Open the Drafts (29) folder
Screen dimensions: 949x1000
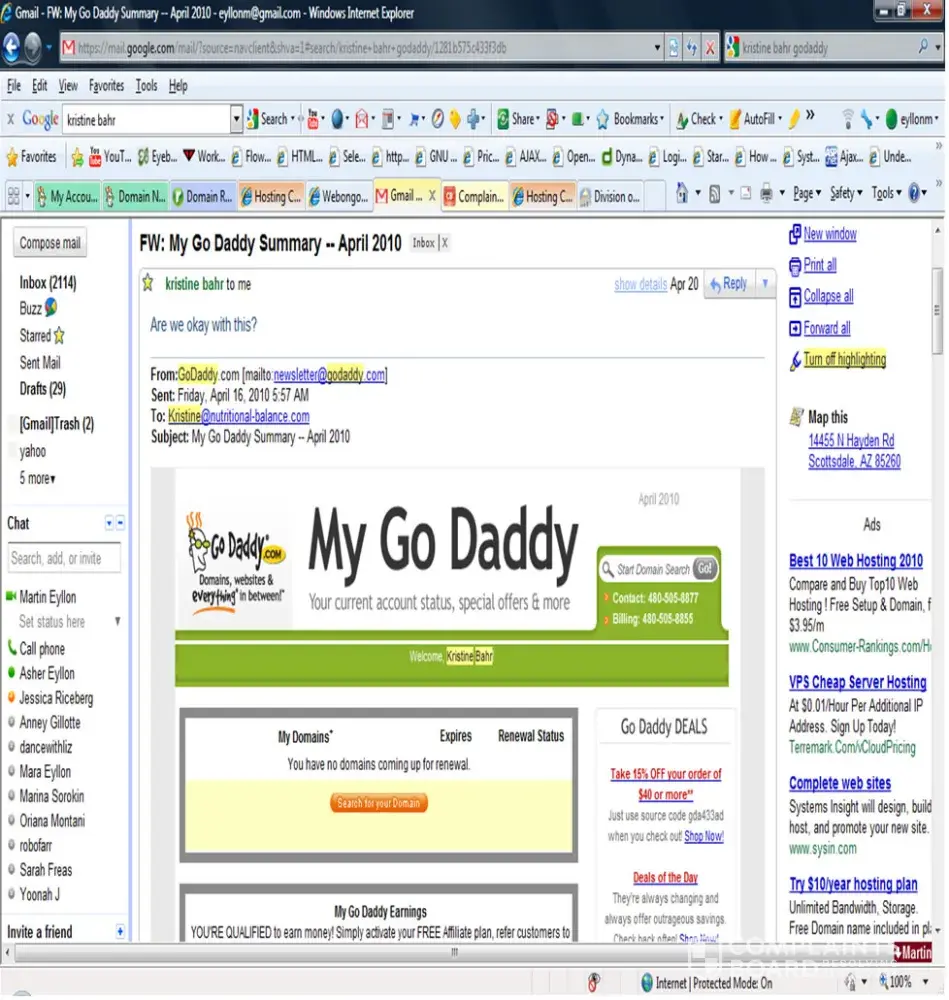tap(43, 389)
